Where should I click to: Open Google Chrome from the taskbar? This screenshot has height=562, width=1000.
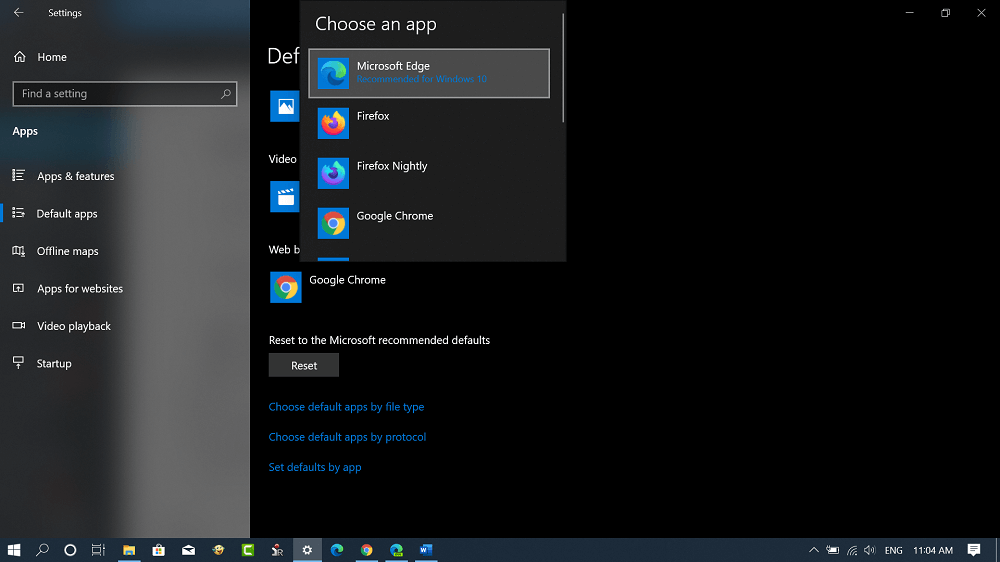coord(367,550)
